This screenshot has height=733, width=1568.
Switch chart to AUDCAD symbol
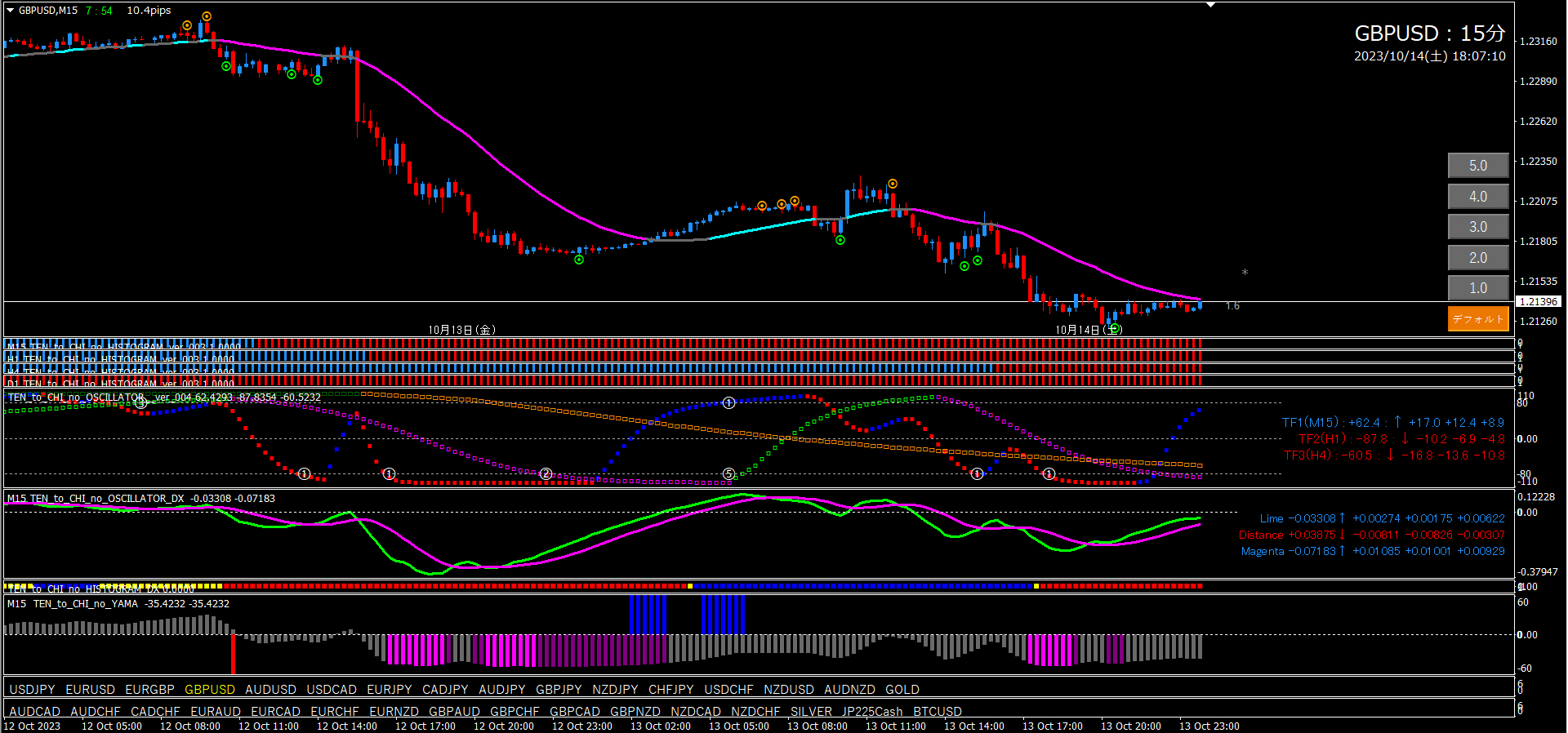pyautogui.click(x=35, y=712)
